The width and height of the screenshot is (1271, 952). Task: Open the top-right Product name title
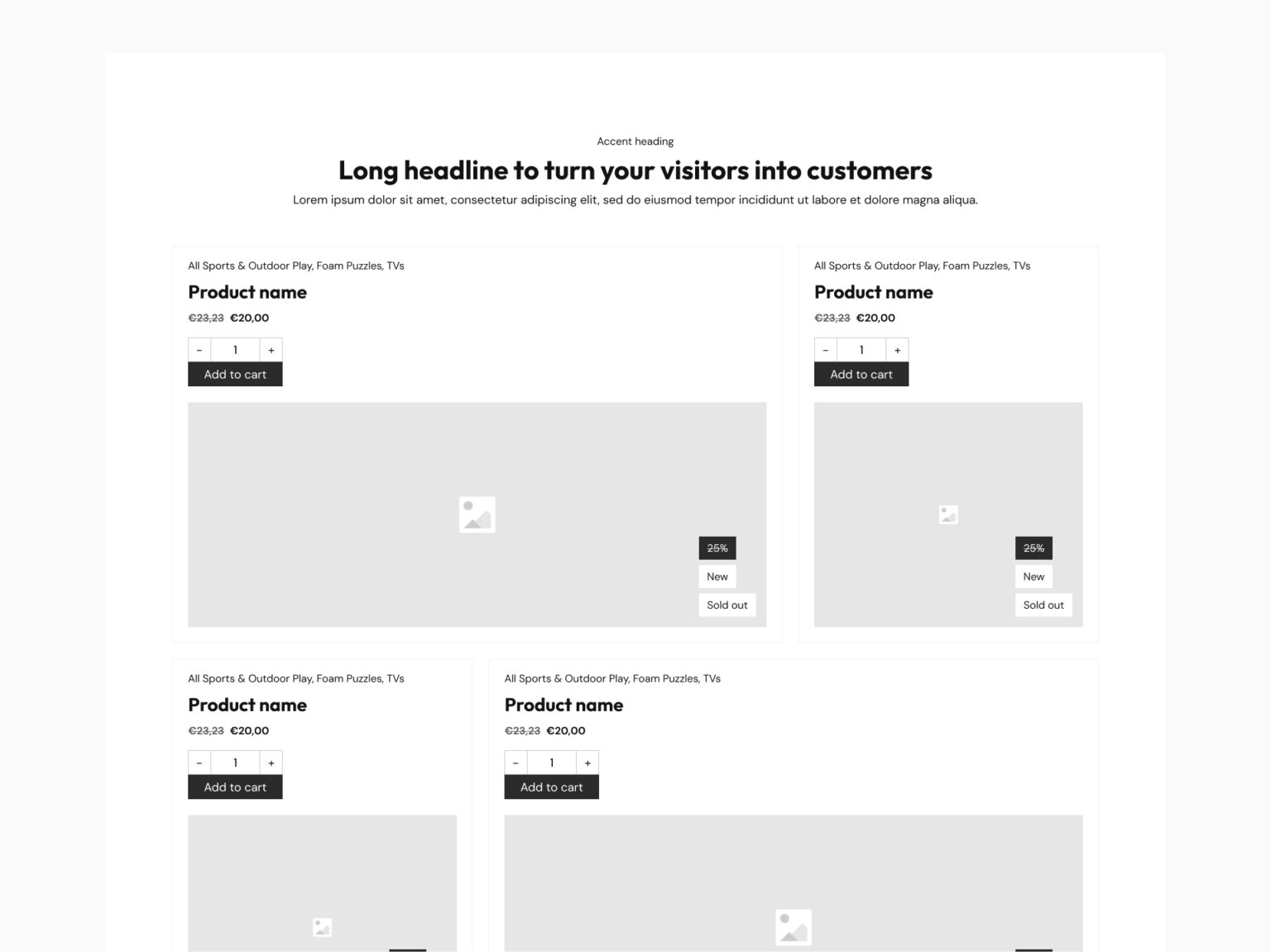pos(873,292)
